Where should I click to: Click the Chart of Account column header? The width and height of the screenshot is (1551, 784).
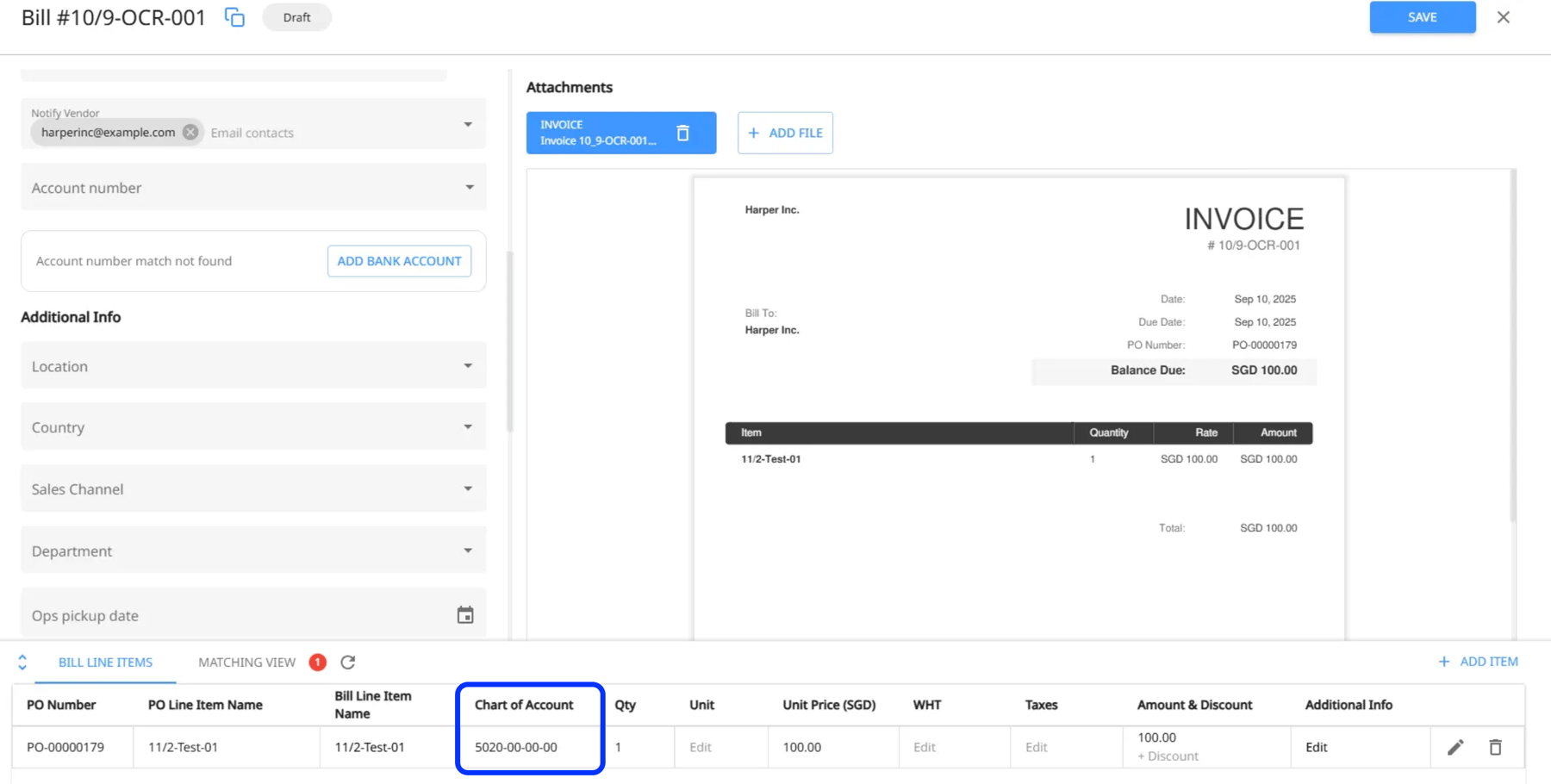click(x=524, y=705)
